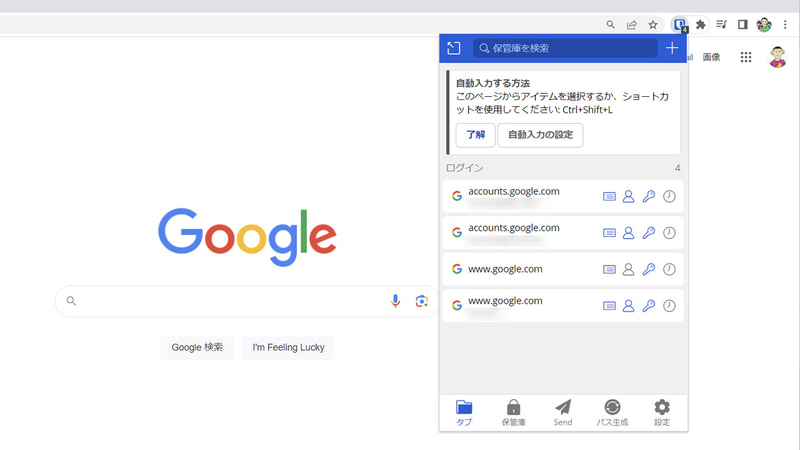
Task: Copy username of second accounts.google.com entry
Action: tap(629, 233)
